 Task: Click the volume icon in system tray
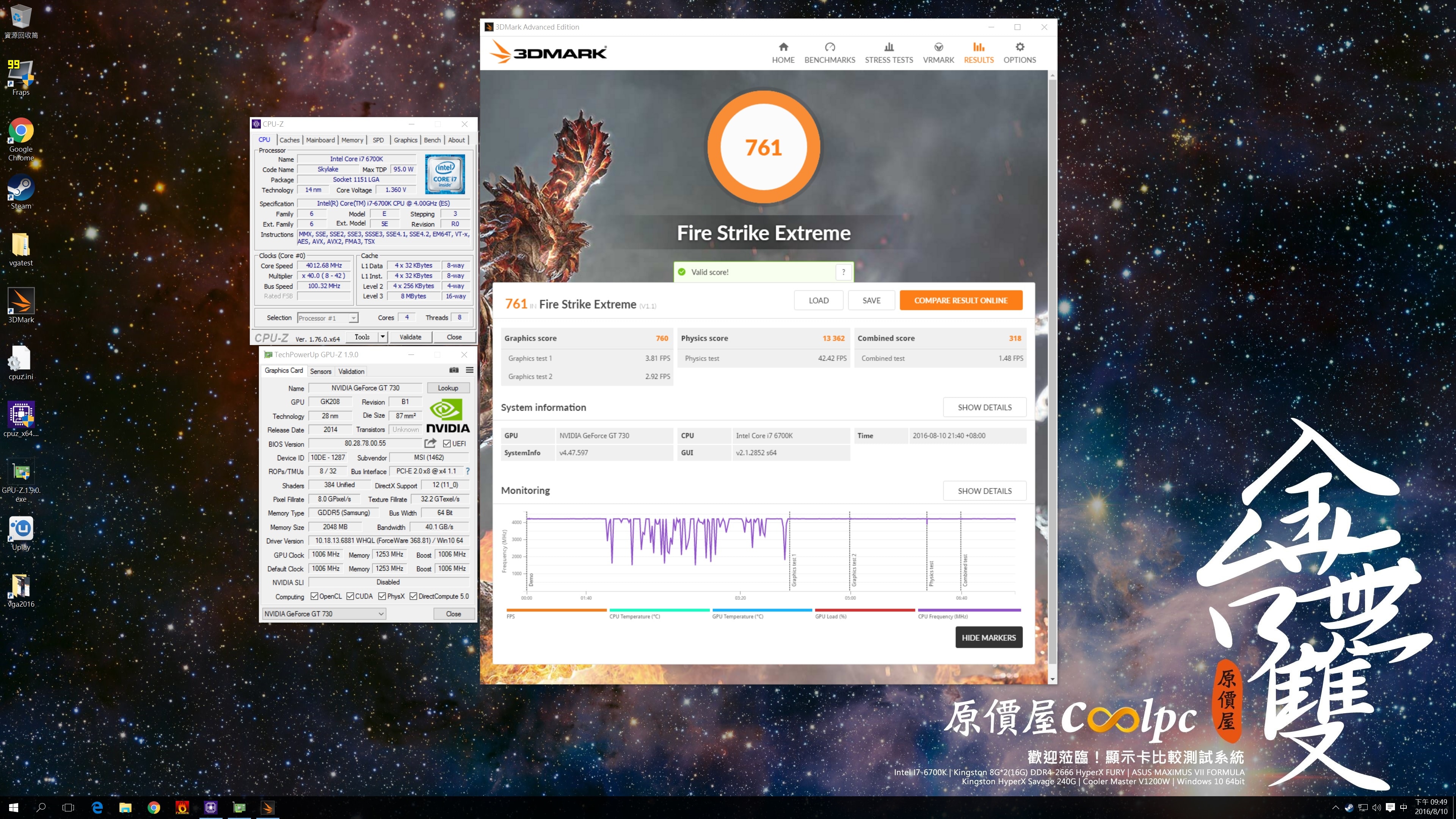(1376, 807)
